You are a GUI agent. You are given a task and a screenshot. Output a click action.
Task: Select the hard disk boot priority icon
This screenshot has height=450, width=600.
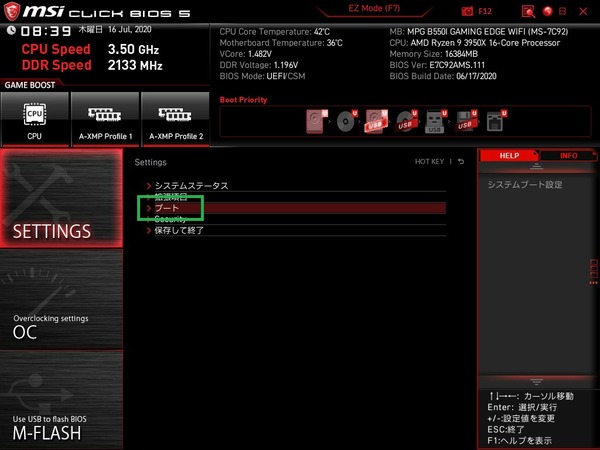[x=317, y=121]
